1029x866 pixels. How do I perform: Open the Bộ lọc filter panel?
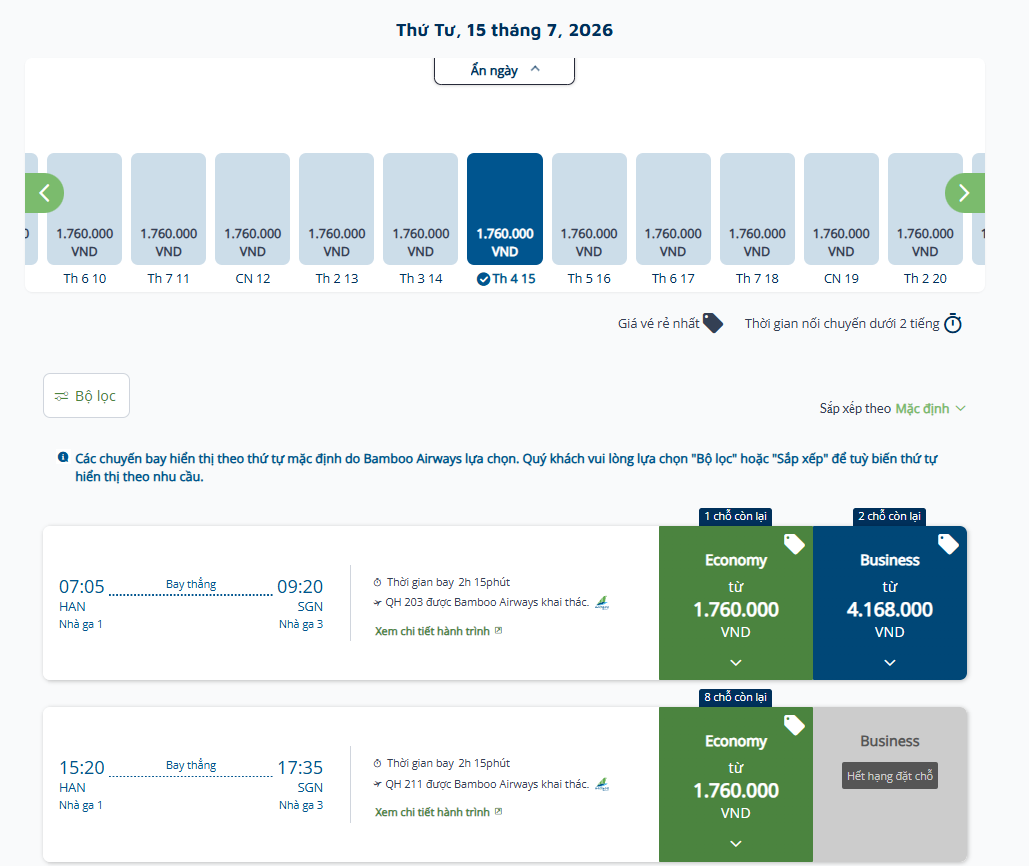(x=87, y=396)
